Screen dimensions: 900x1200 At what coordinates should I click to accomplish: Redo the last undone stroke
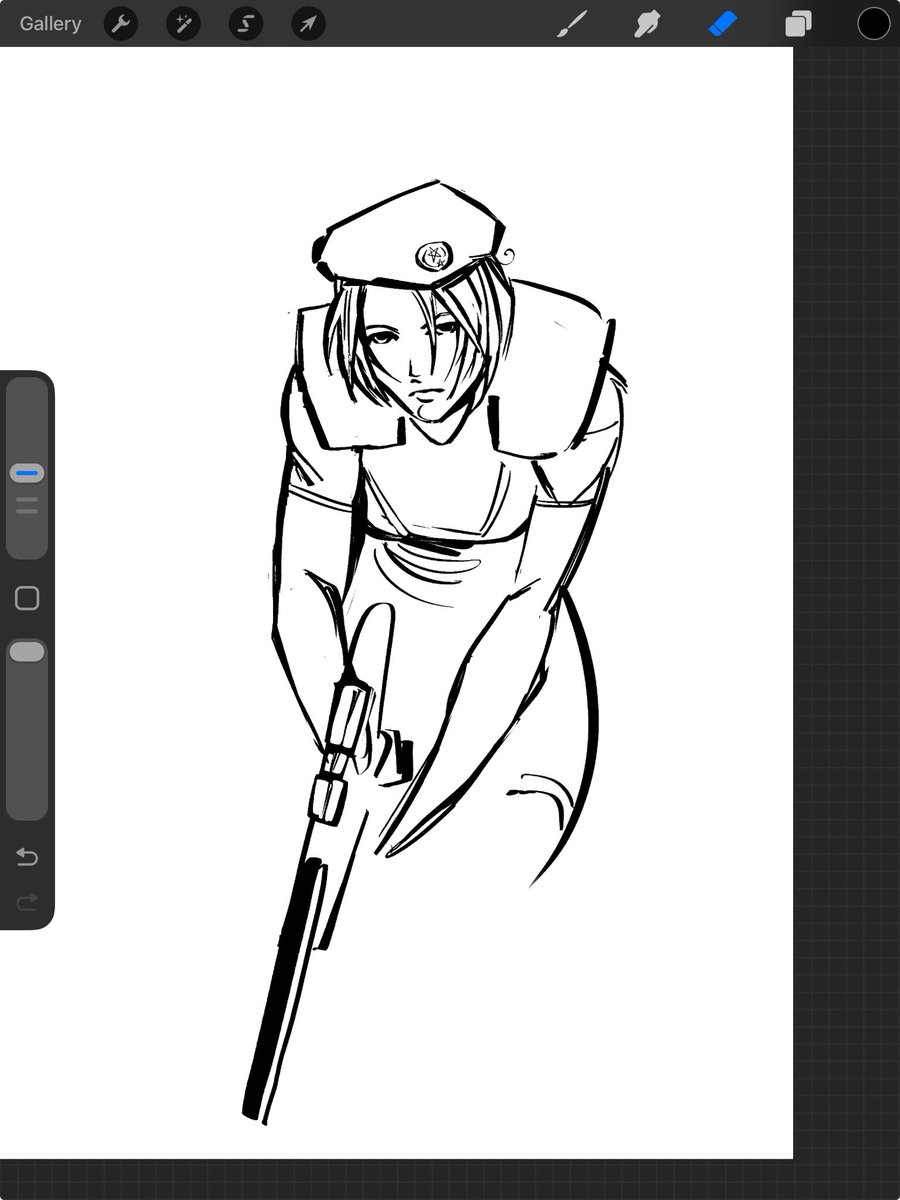coord(27,902)
